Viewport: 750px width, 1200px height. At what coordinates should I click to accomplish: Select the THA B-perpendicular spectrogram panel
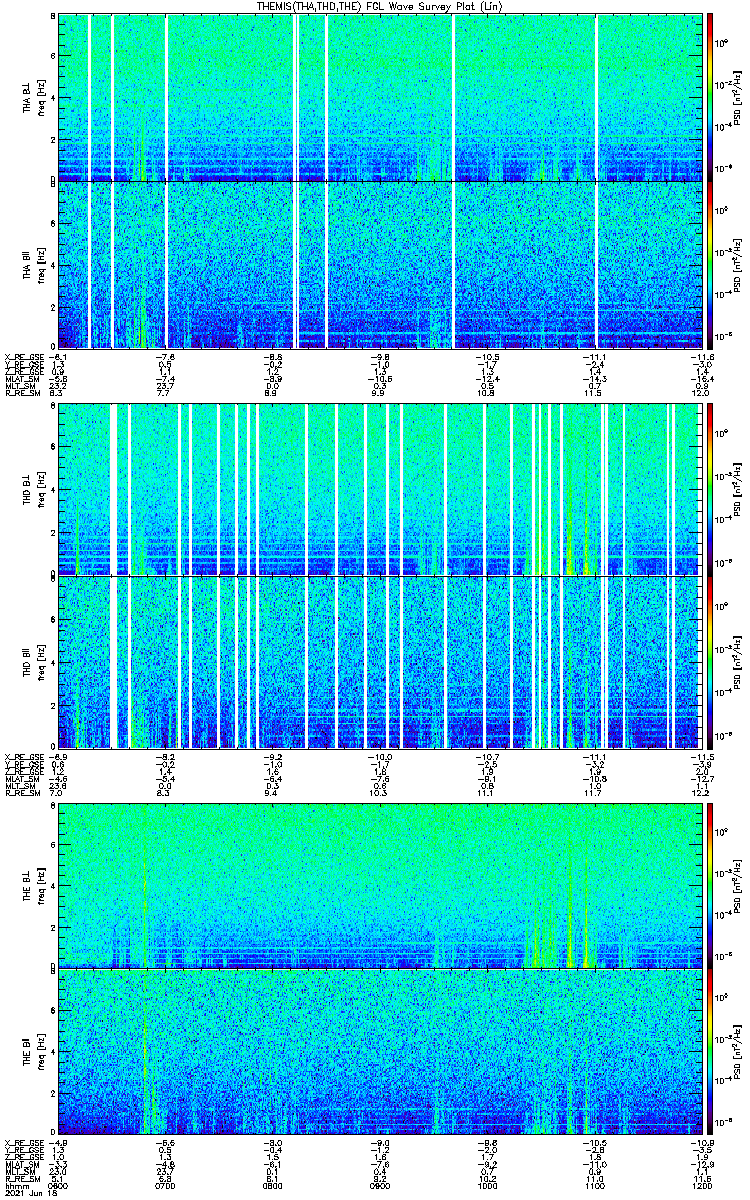[x=380, y=97]
